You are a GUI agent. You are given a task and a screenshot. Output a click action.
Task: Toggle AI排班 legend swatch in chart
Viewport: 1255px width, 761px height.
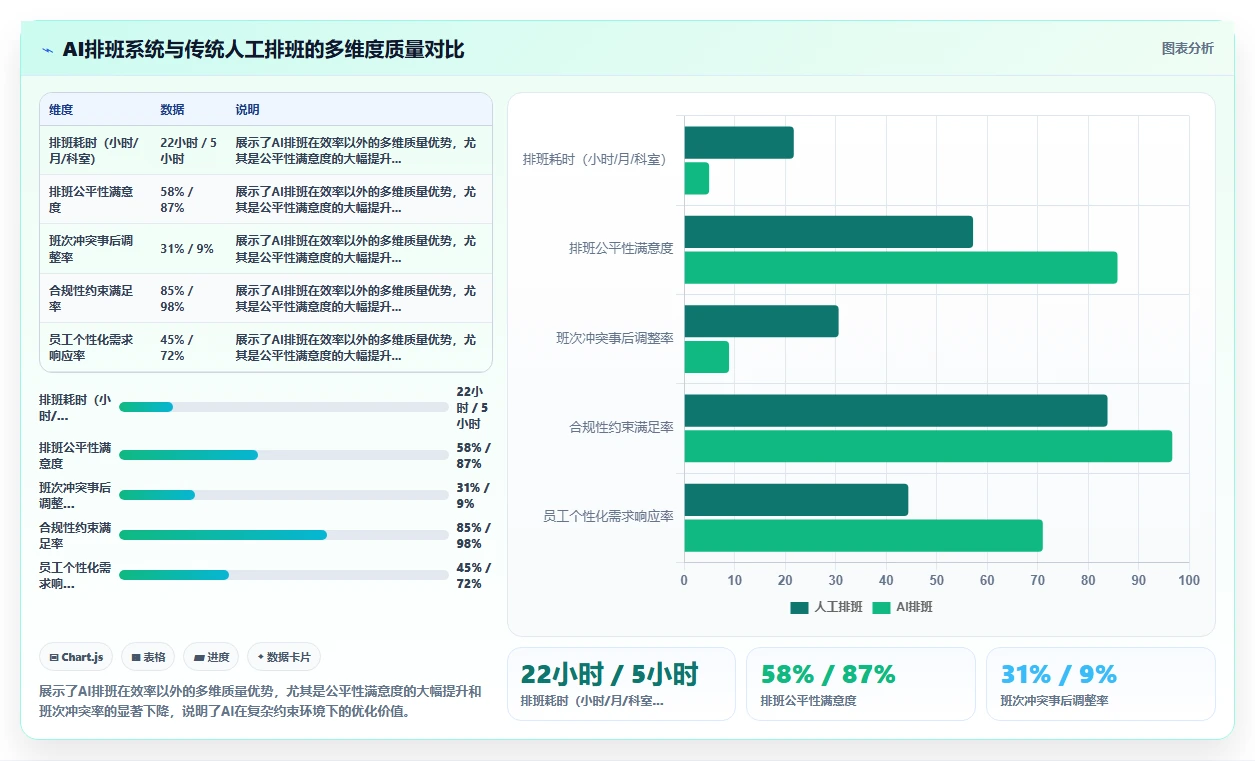tap(881, 607)
